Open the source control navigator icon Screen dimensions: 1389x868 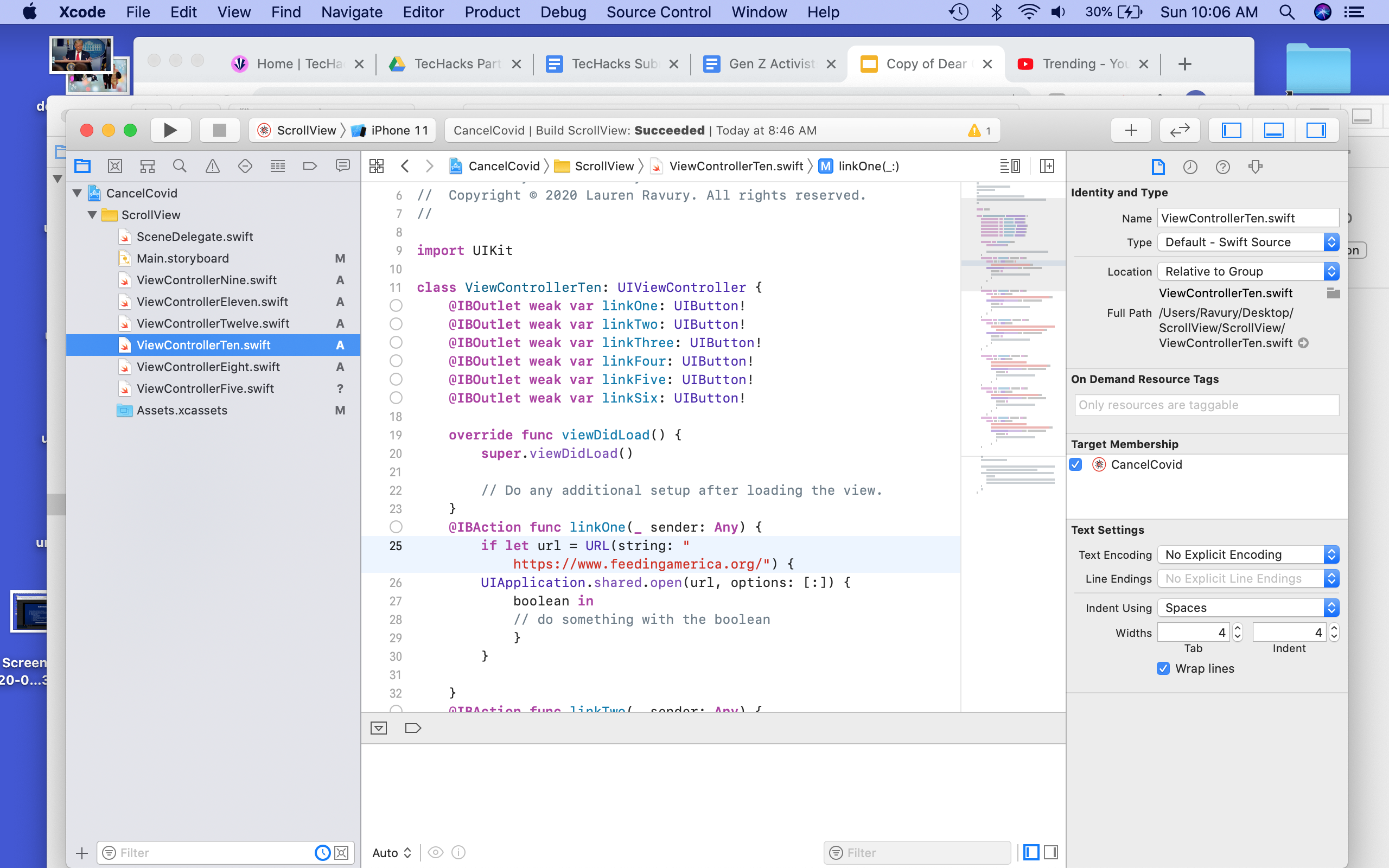115,167
